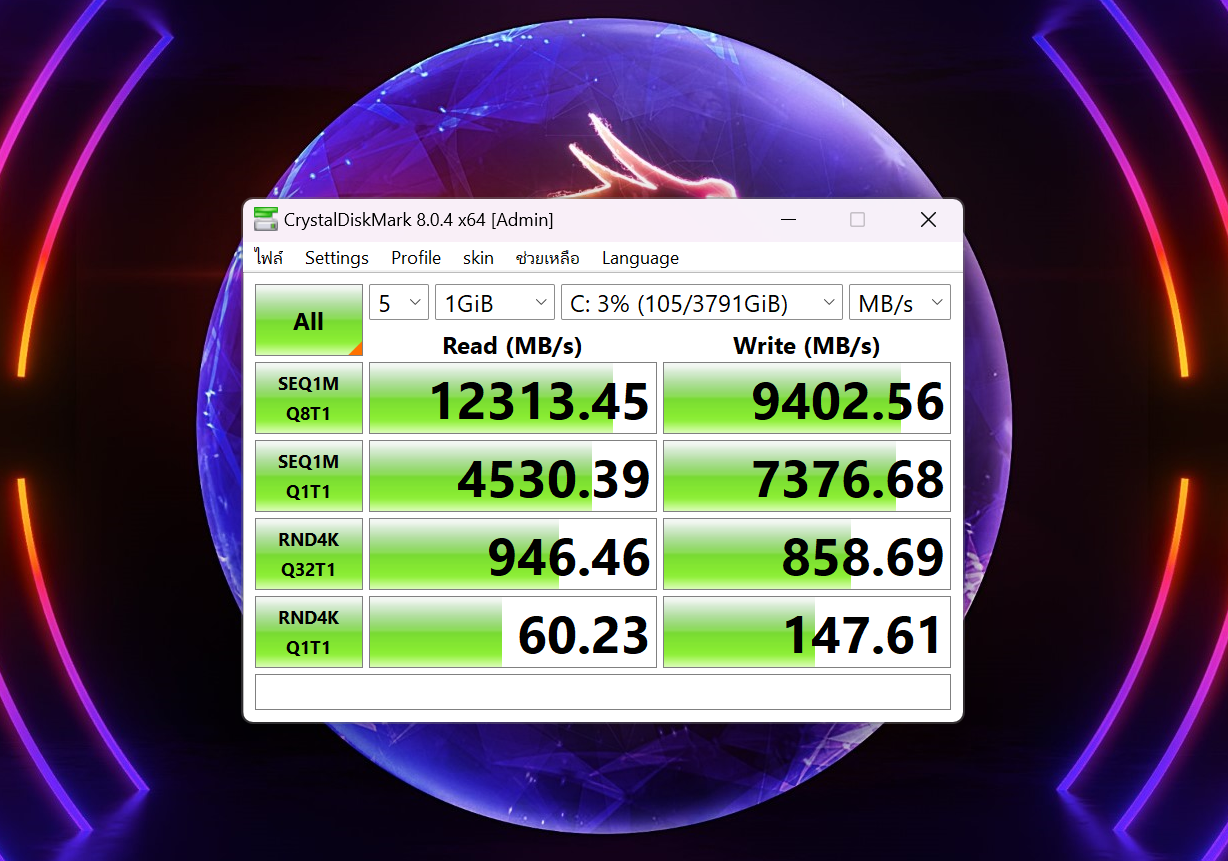Click the disabled maximize button
The image size is (1228, 861).
(857, 220)
